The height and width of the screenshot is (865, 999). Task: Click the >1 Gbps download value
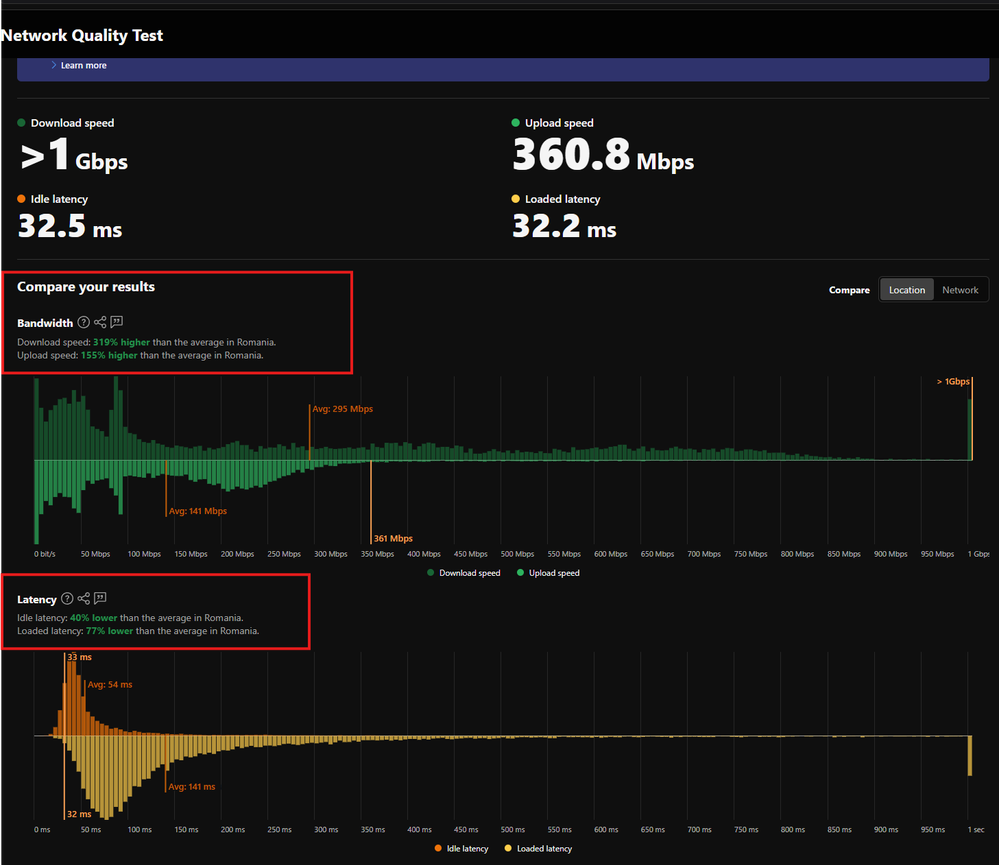tap(74, 155)
